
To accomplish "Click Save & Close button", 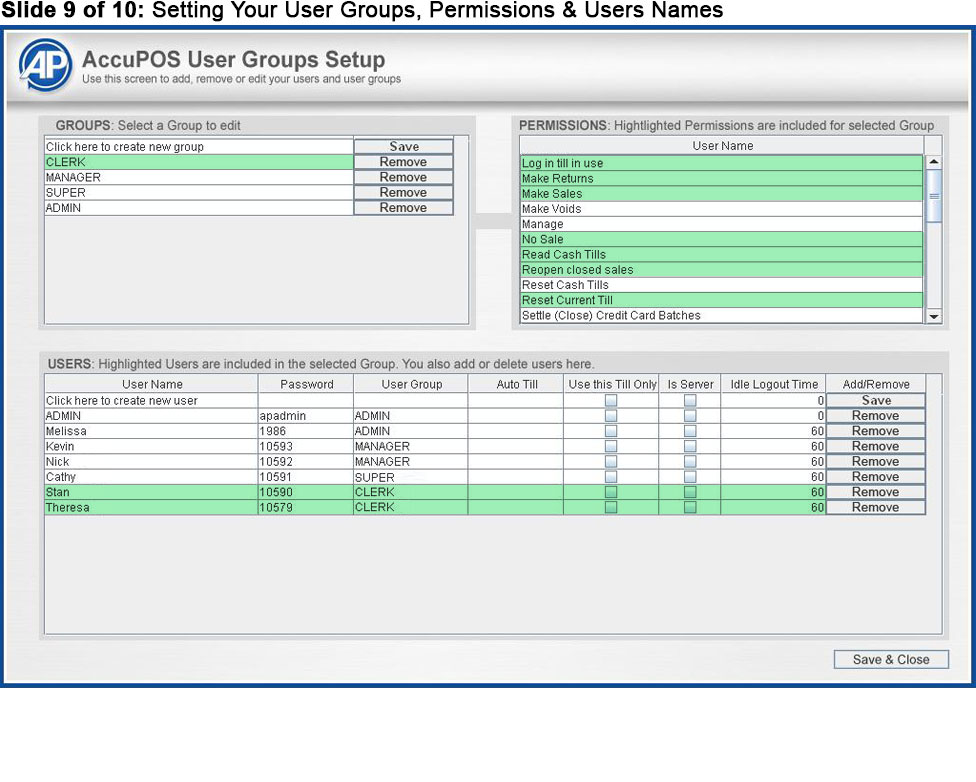I will (x=891, y=659).
